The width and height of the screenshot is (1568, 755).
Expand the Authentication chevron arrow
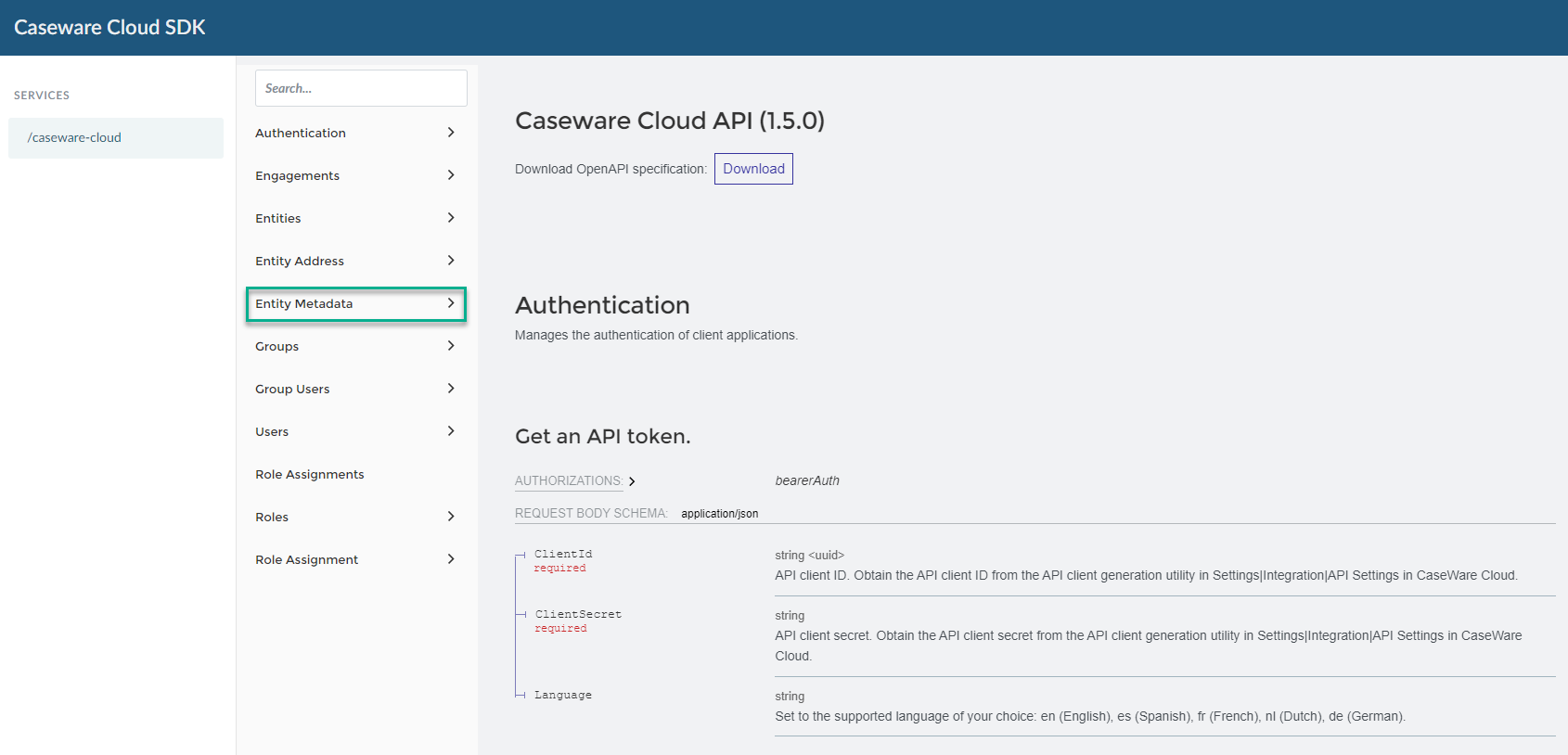coord(451,133)
